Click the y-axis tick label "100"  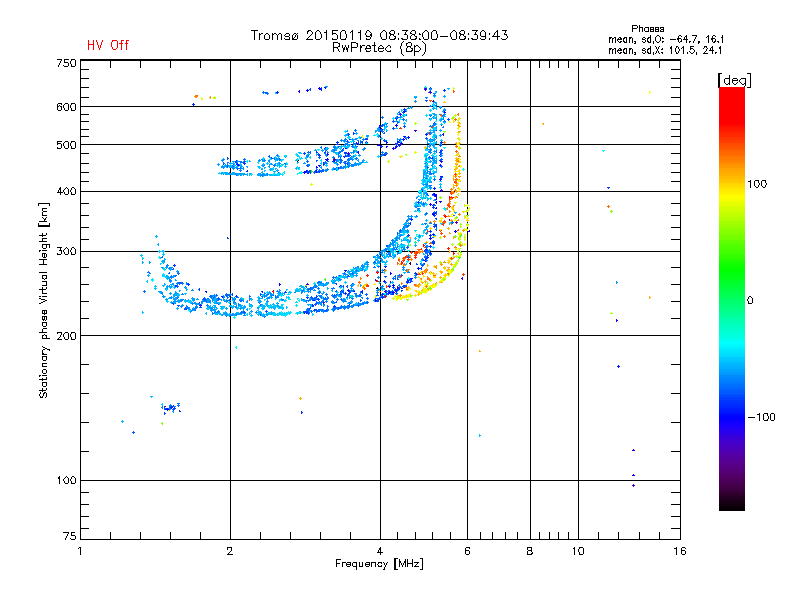[x=66, y=480]
